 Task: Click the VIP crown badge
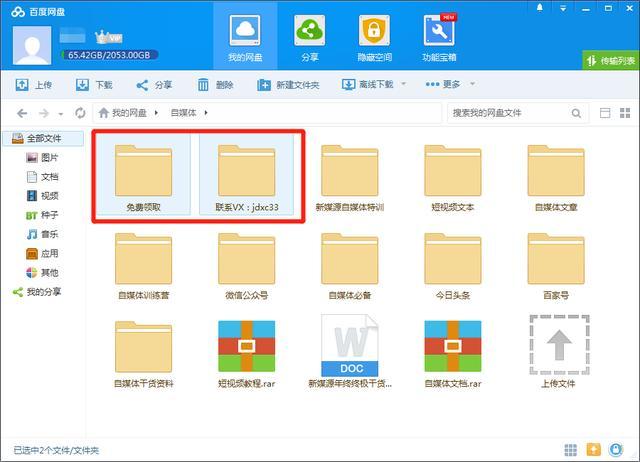pos(109,38)
